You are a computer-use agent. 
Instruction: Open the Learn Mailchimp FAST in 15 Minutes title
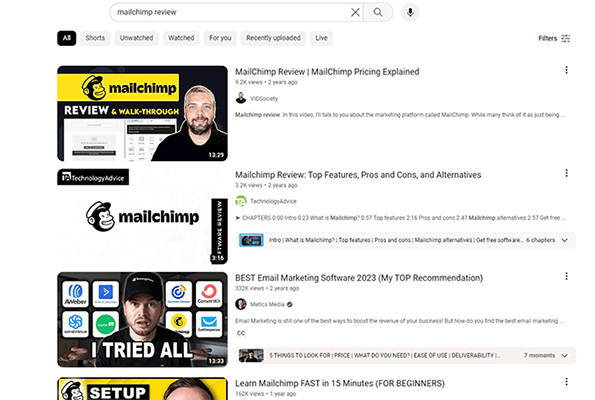coord(340,383)
